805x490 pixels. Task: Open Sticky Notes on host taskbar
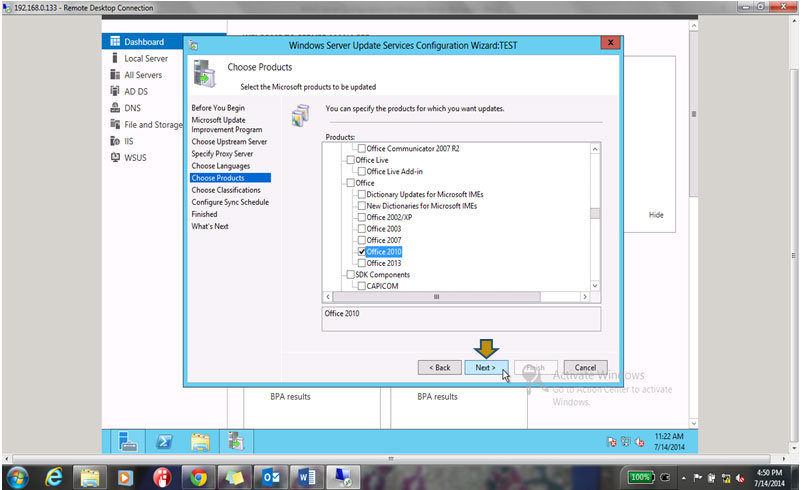tap(234, 478)
